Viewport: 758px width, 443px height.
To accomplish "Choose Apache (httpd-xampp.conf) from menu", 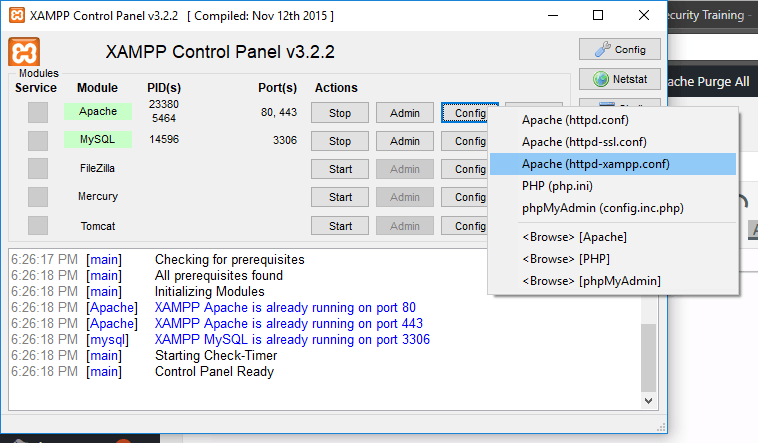I will coord(596,164).
